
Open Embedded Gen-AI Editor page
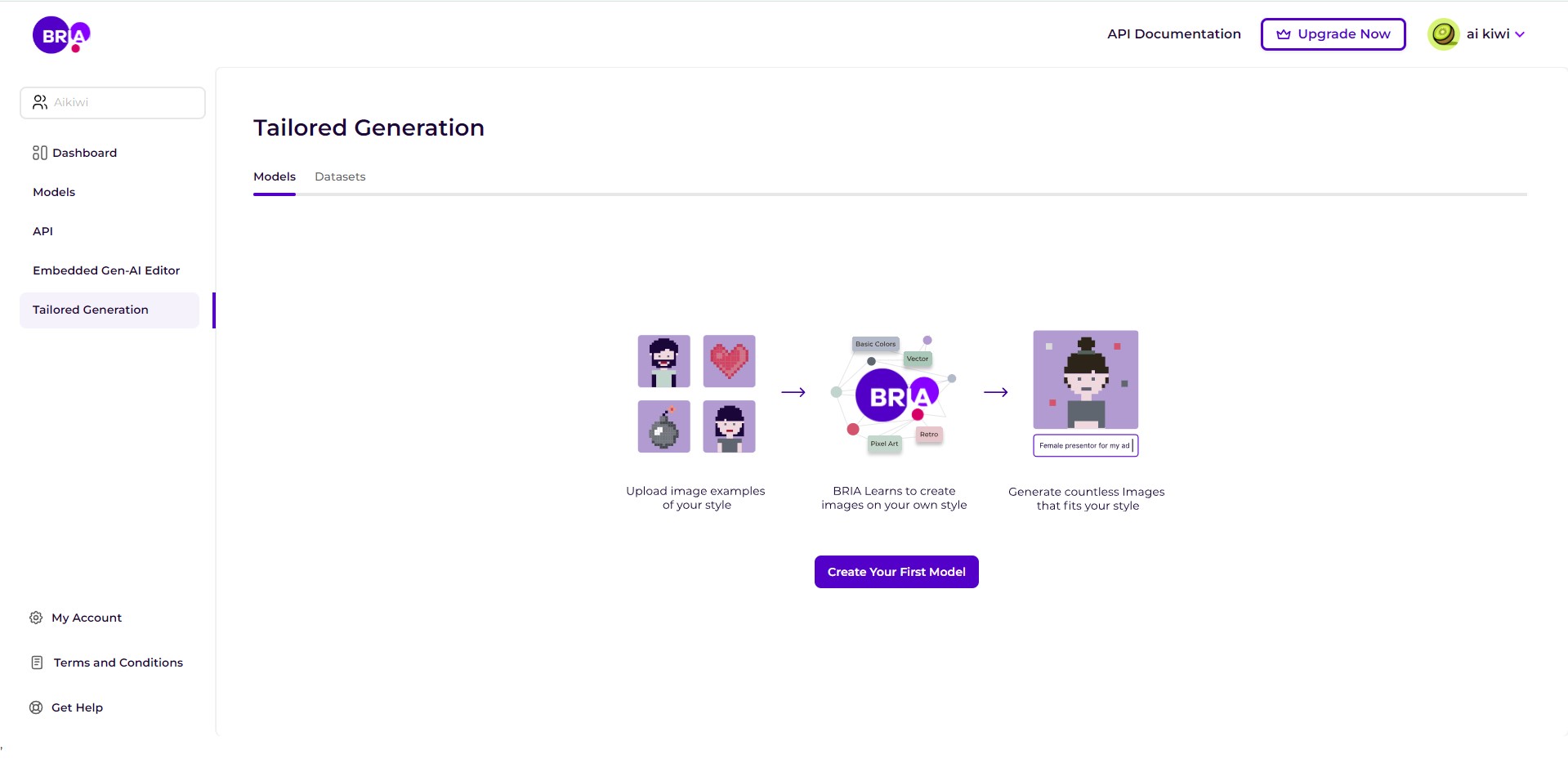coord(106,270)
